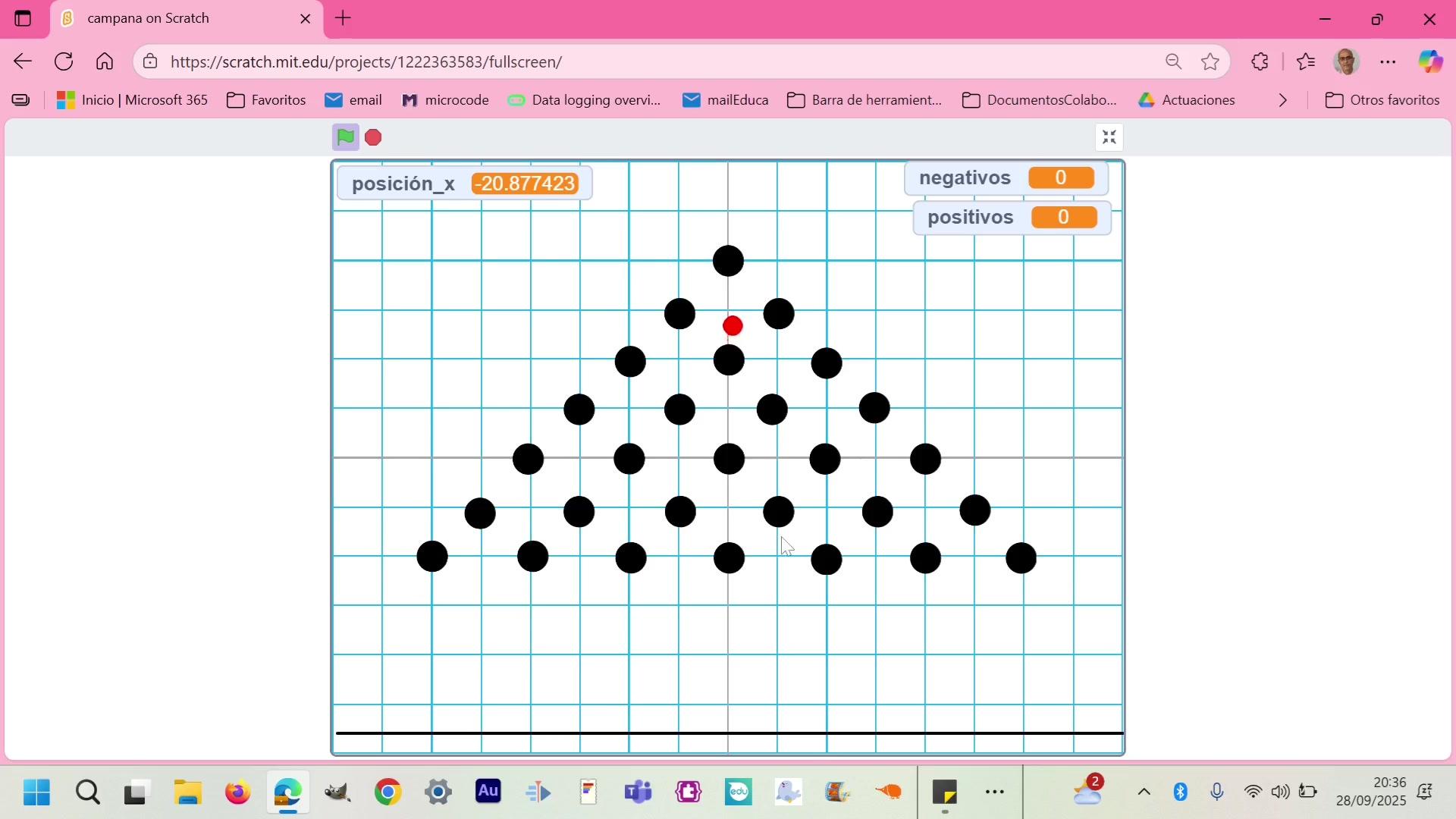Image resolution: width=1456 pixels, height=819 pixels.
Task: Select the campana on Scratch tab
Action: 174,18
